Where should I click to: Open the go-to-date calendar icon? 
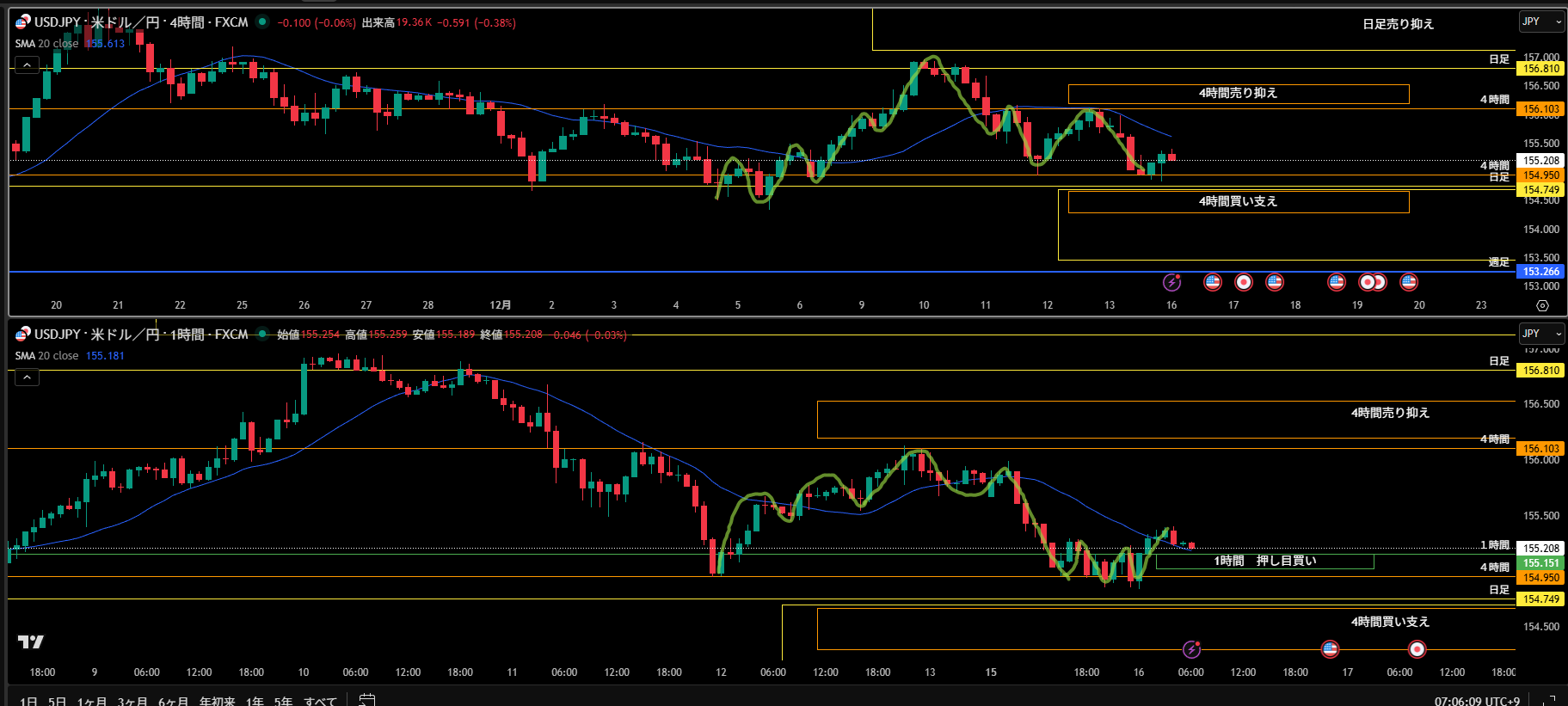(x=367, y=700)
